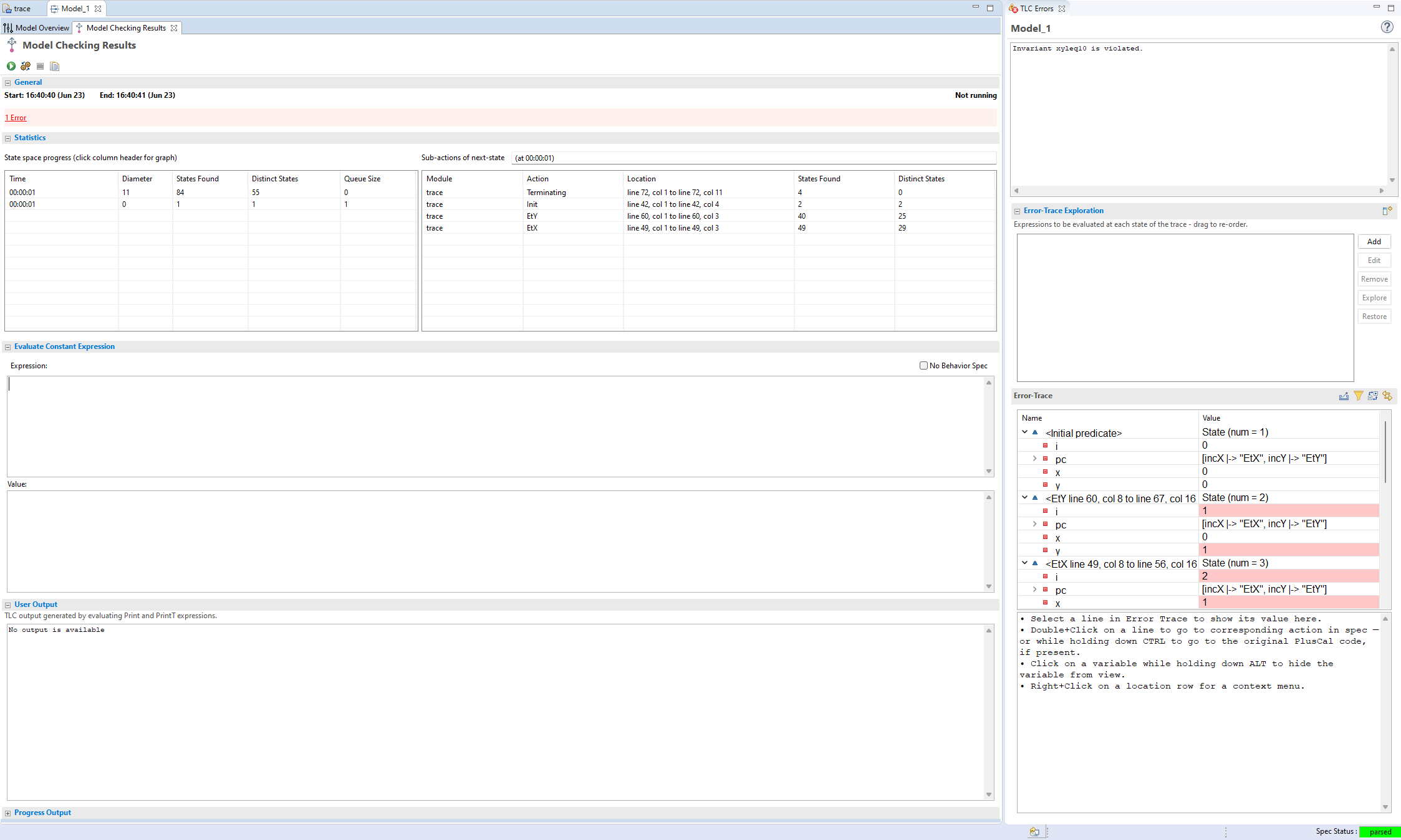Collapse the EtY line 60 state node

tap(1024, 497)
